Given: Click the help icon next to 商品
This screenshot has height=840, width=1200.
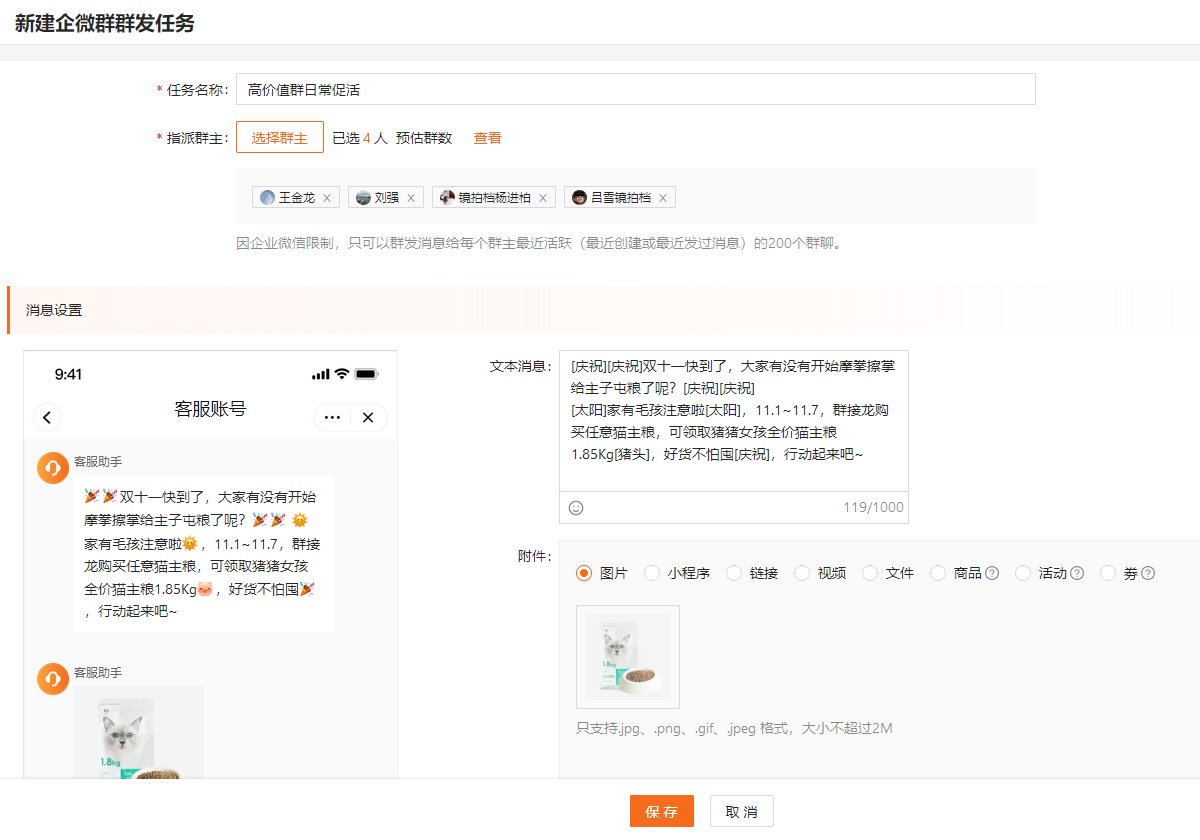Looking at the screenshot, I should click(992, 573).
